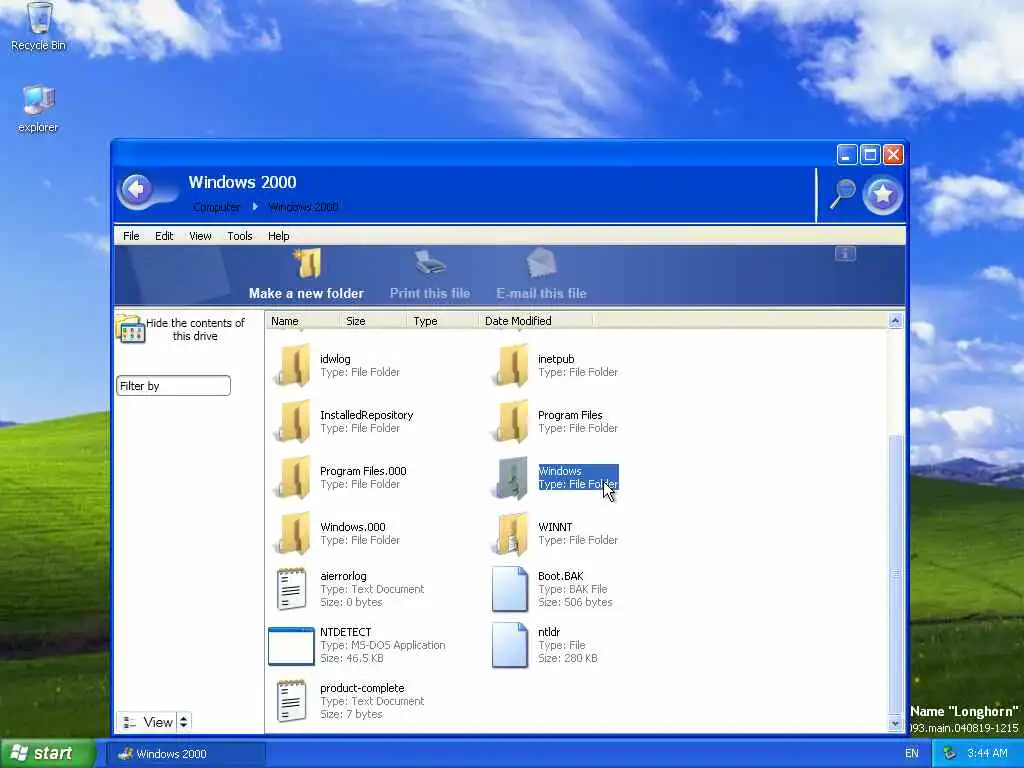Select the Program Files folder icon

click(511, 422)
